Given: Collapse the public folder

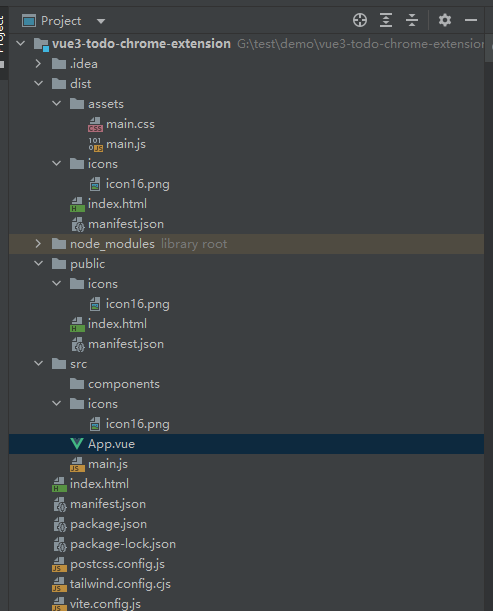Looking at the screenshot, I should click(x=39, y=263).
